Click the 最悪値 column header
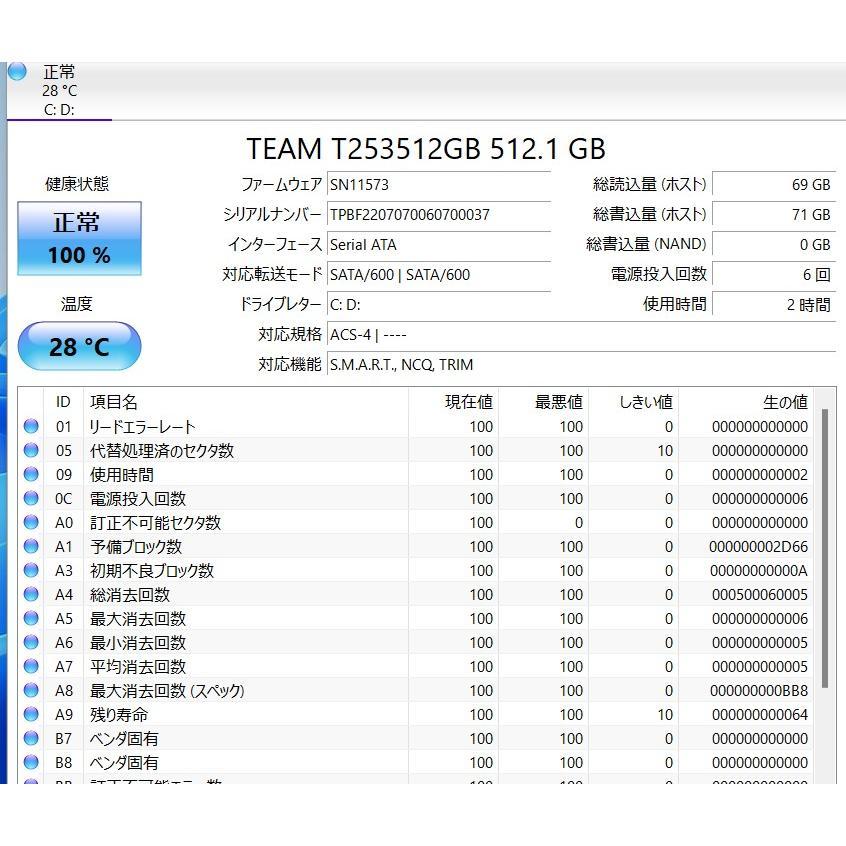This screenshot has width=846, height=846. coord(544,402)
